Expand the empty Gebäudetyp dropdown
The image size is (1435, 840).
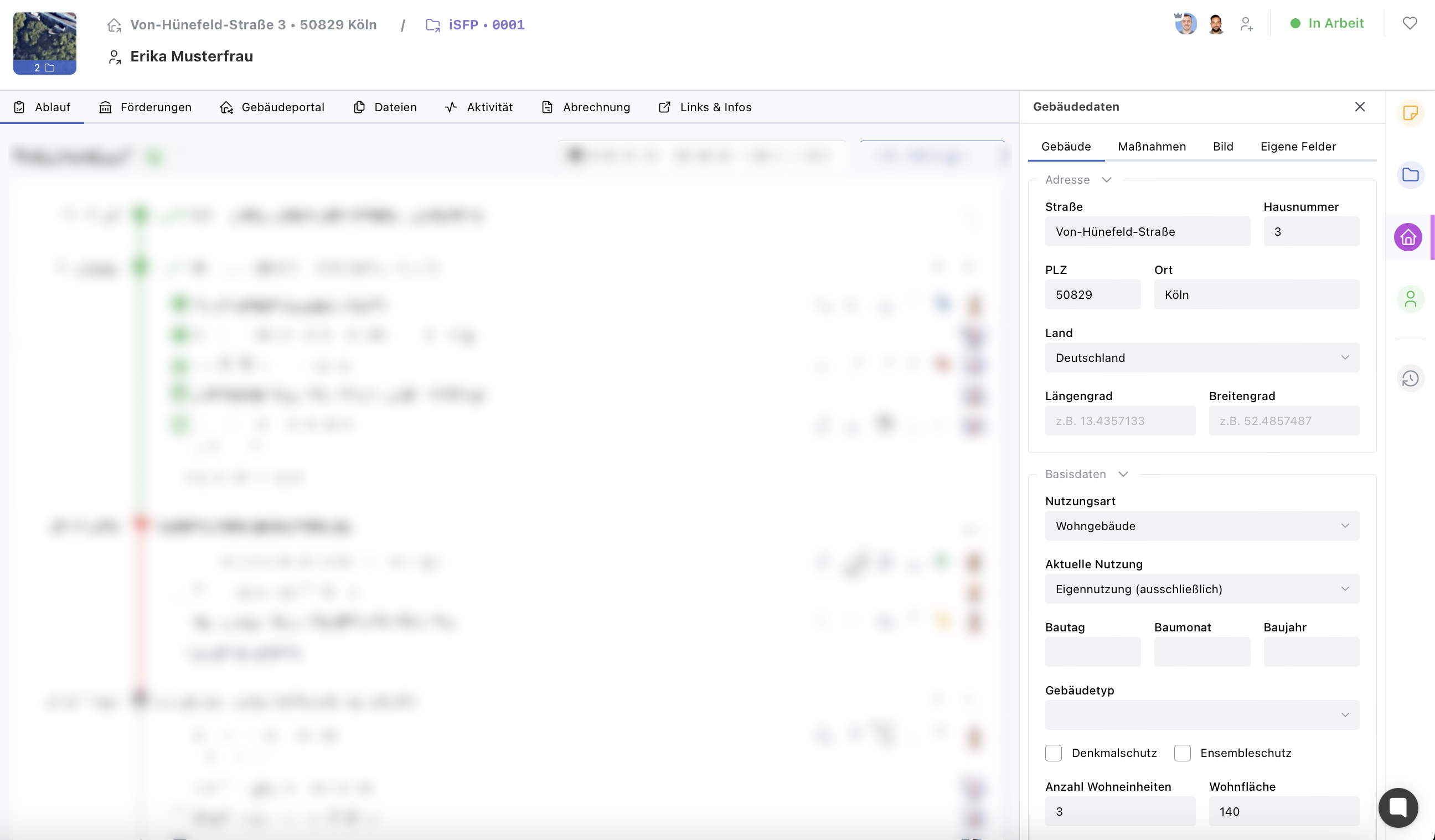point(1201,715)
